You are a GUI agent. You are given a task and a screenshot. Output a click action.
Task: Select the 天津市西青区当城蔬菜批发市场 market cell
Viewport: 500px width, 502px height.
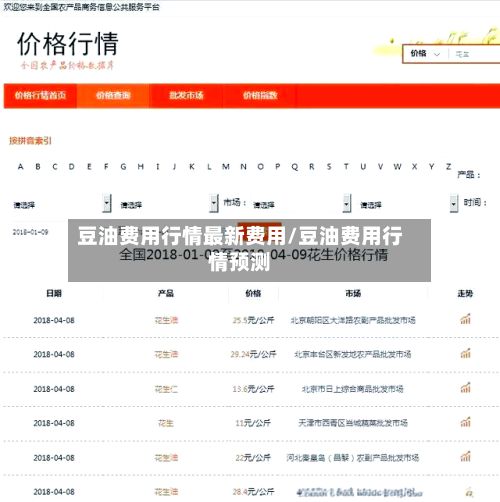click(x=353, y=423)
